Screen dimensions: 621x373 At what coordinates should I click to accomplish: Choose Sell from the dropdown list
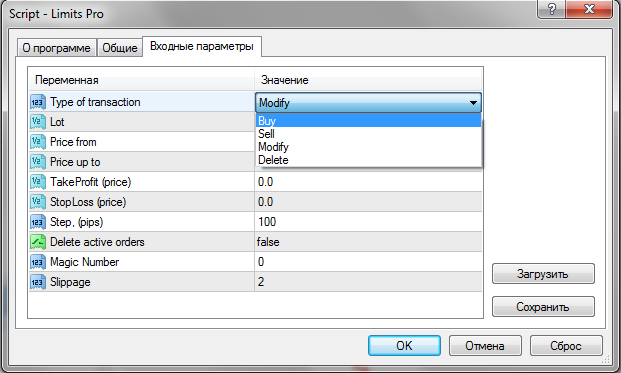(x=368, y=134)
